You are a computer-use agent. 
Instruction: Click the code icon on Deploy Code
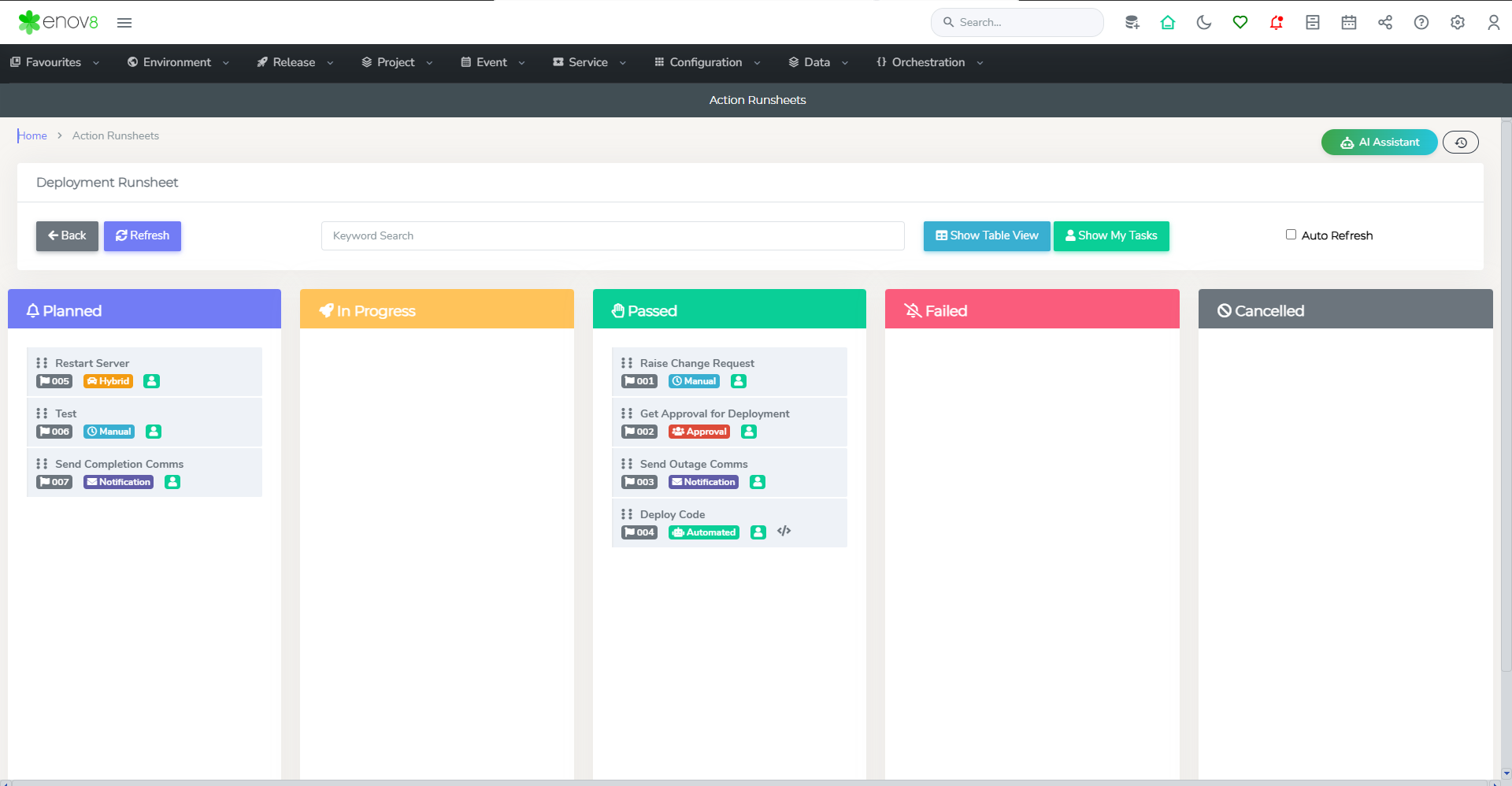(x=784, y=532)
